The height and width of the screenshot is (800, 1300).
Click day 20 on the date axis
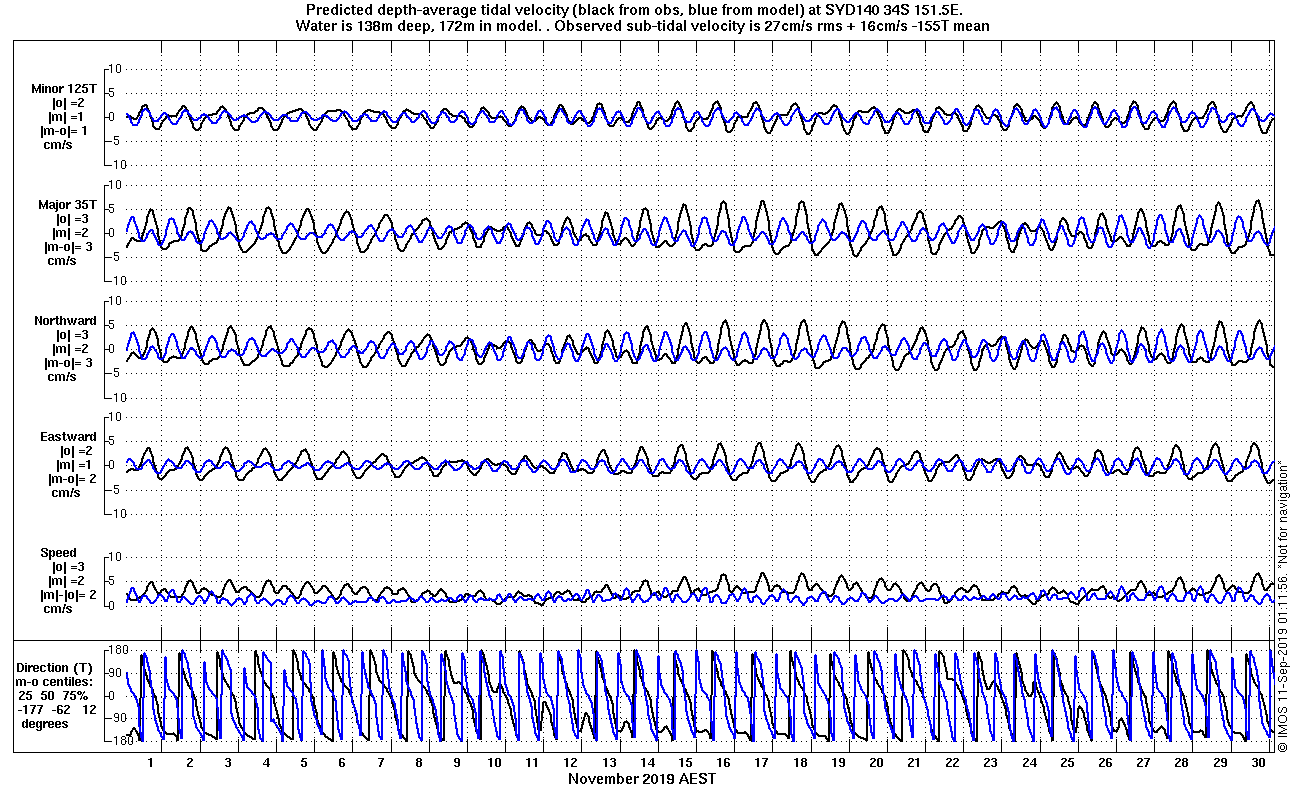(x=877, y=762)
